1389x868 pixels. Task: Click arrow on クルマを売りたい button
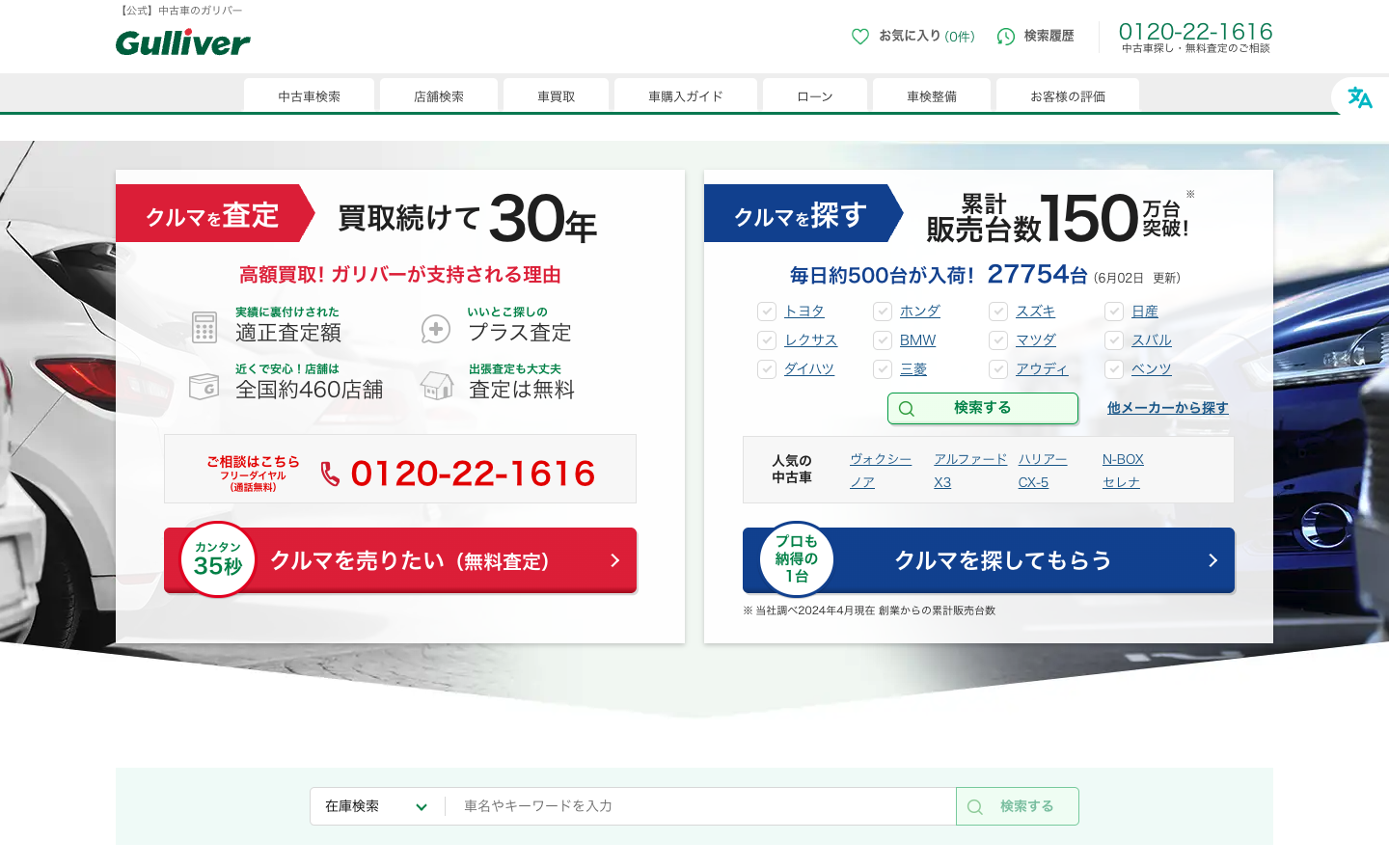615,560
